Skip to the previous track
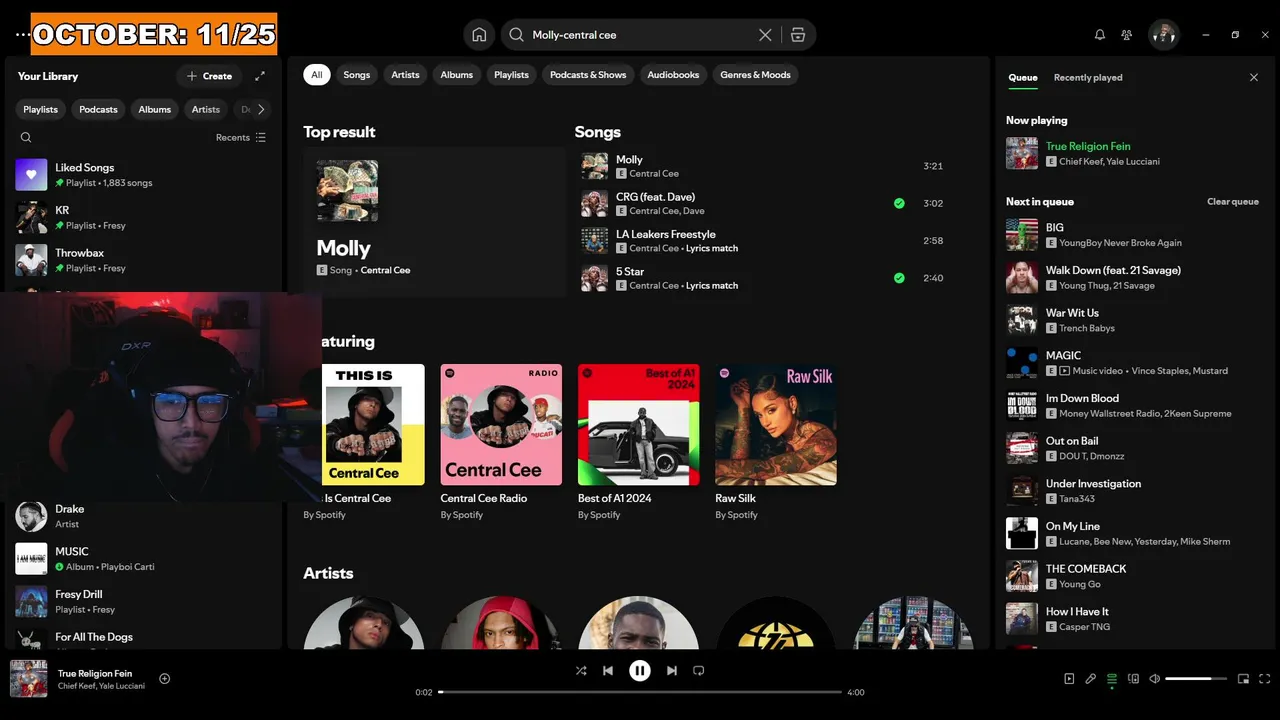1280x720 pixels. (x=608, y=671)
